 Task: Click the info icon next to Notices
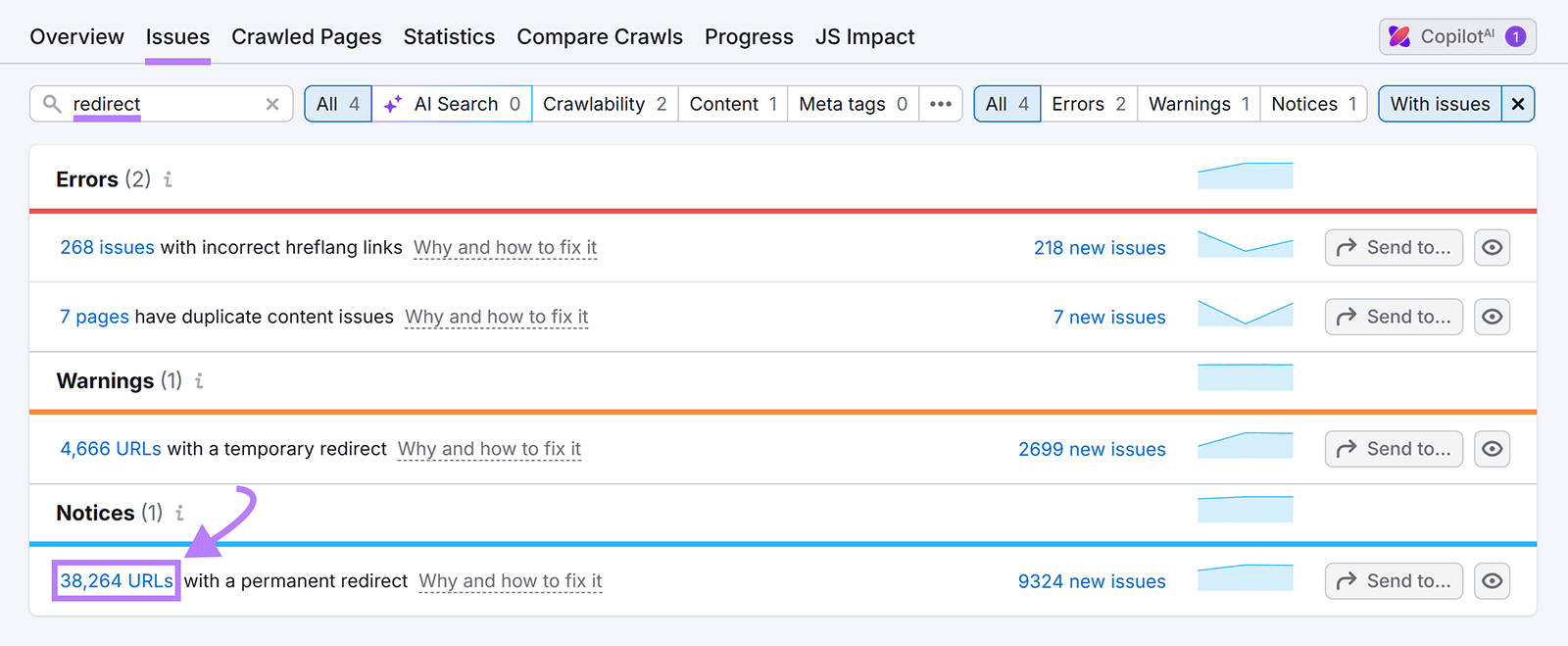(179, 513)
